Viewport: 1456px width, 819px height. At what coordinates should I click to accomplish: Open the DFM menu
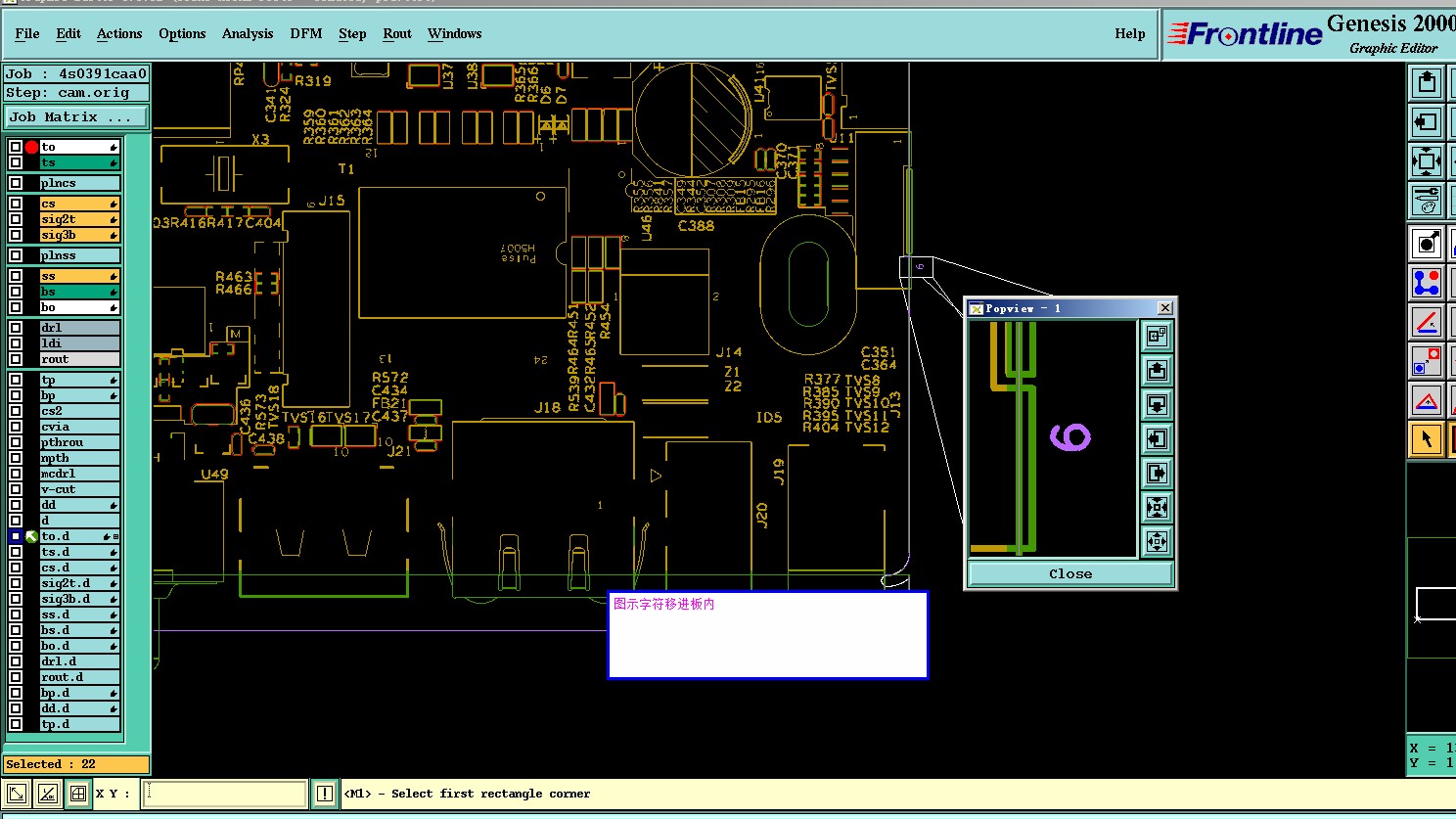tap(306, 33)
